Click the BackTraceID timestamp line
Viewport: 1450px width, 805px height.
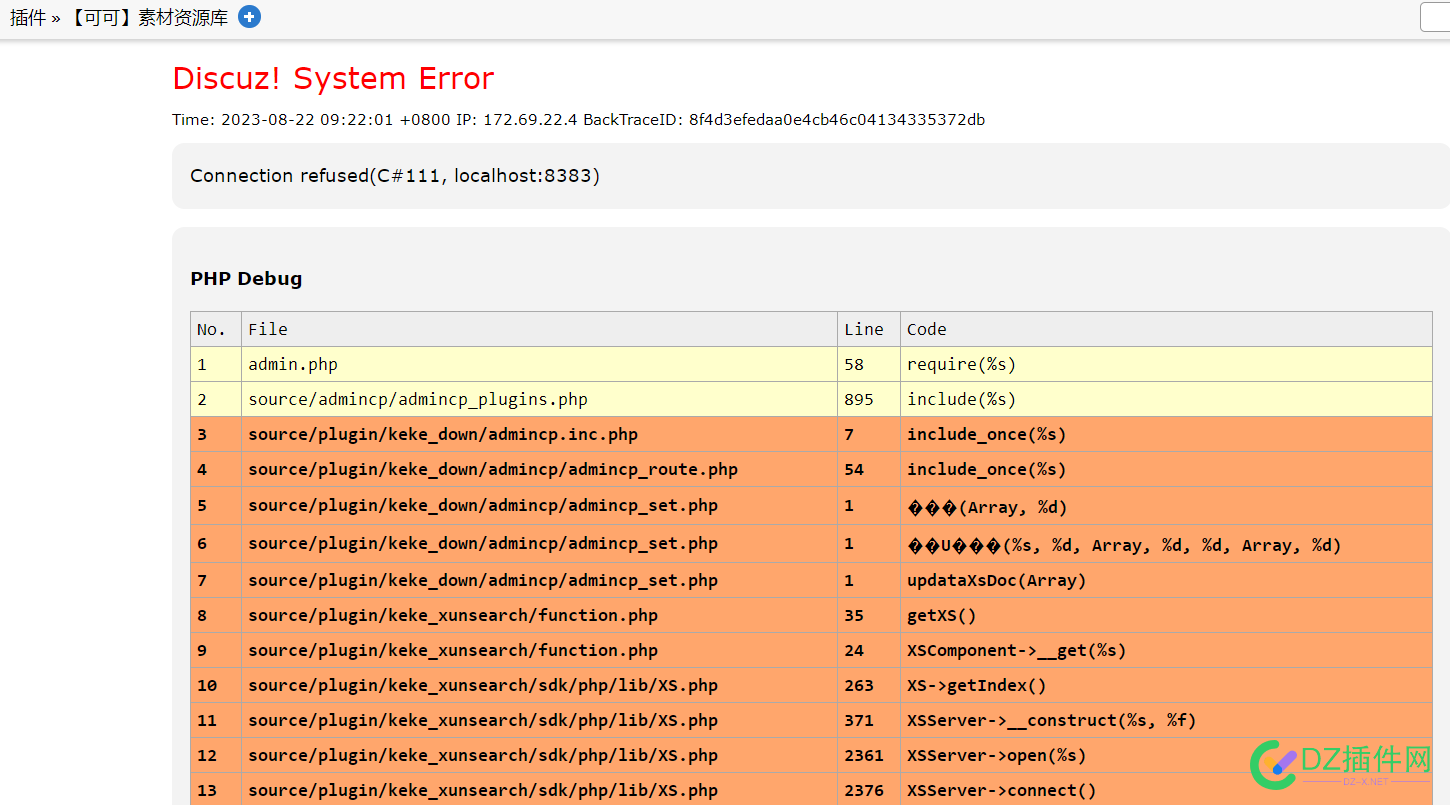(578, 120)
